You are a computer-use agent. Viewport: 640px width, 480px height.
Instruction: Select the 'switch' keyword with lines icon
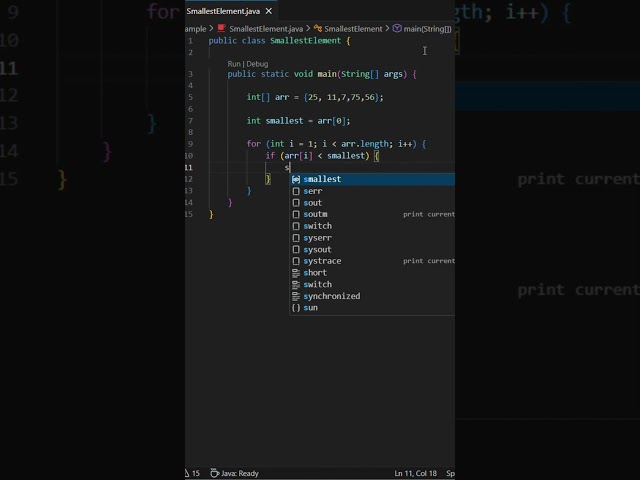(372, 284)
